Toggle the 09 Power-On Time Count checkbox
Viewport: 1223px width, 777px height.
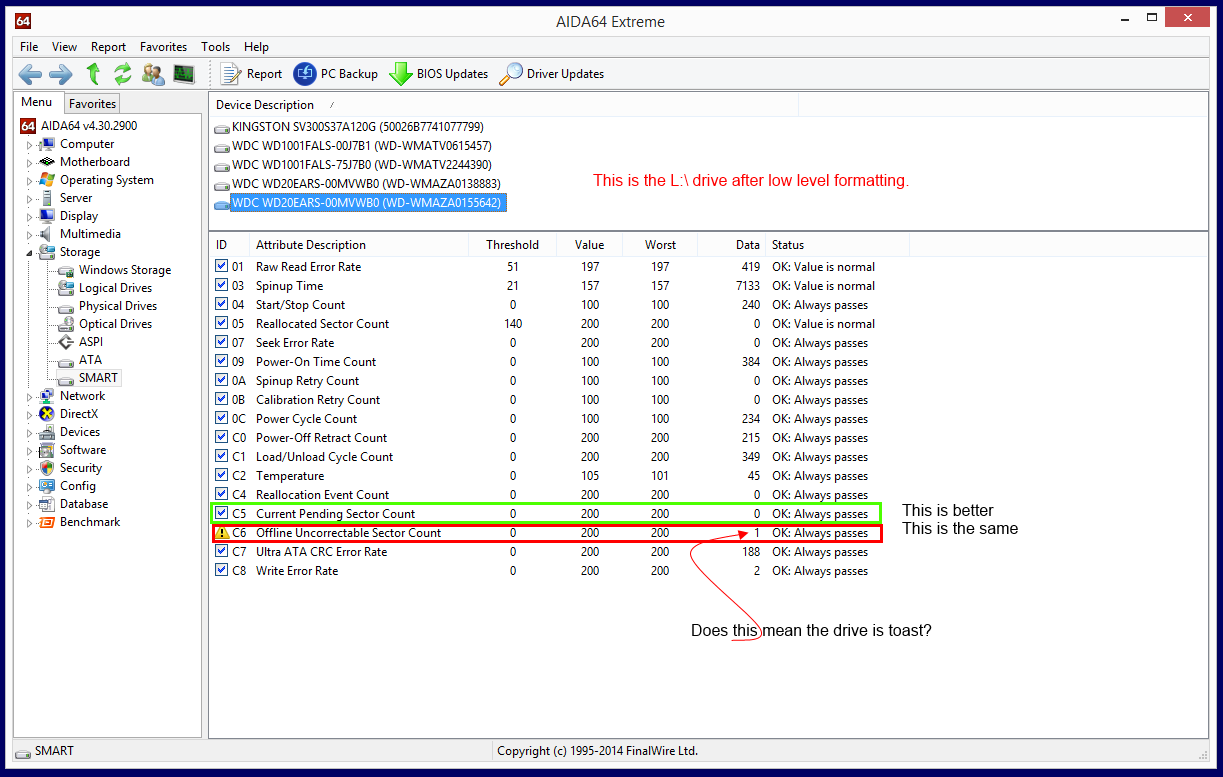222,362
